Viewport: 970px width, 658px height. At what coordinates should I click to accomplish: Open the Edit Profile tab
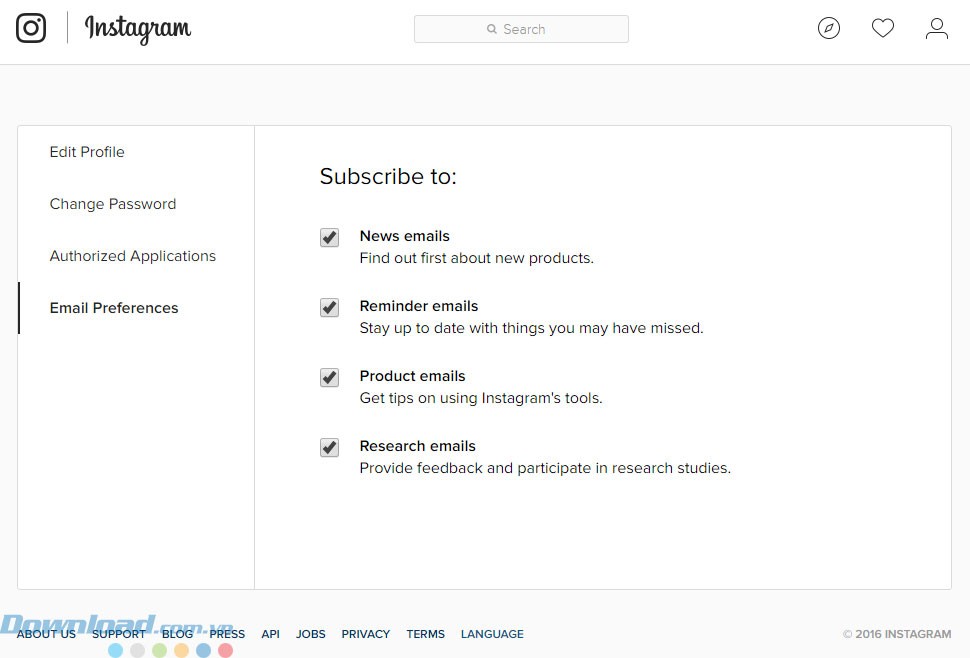[x=87, y=152]
